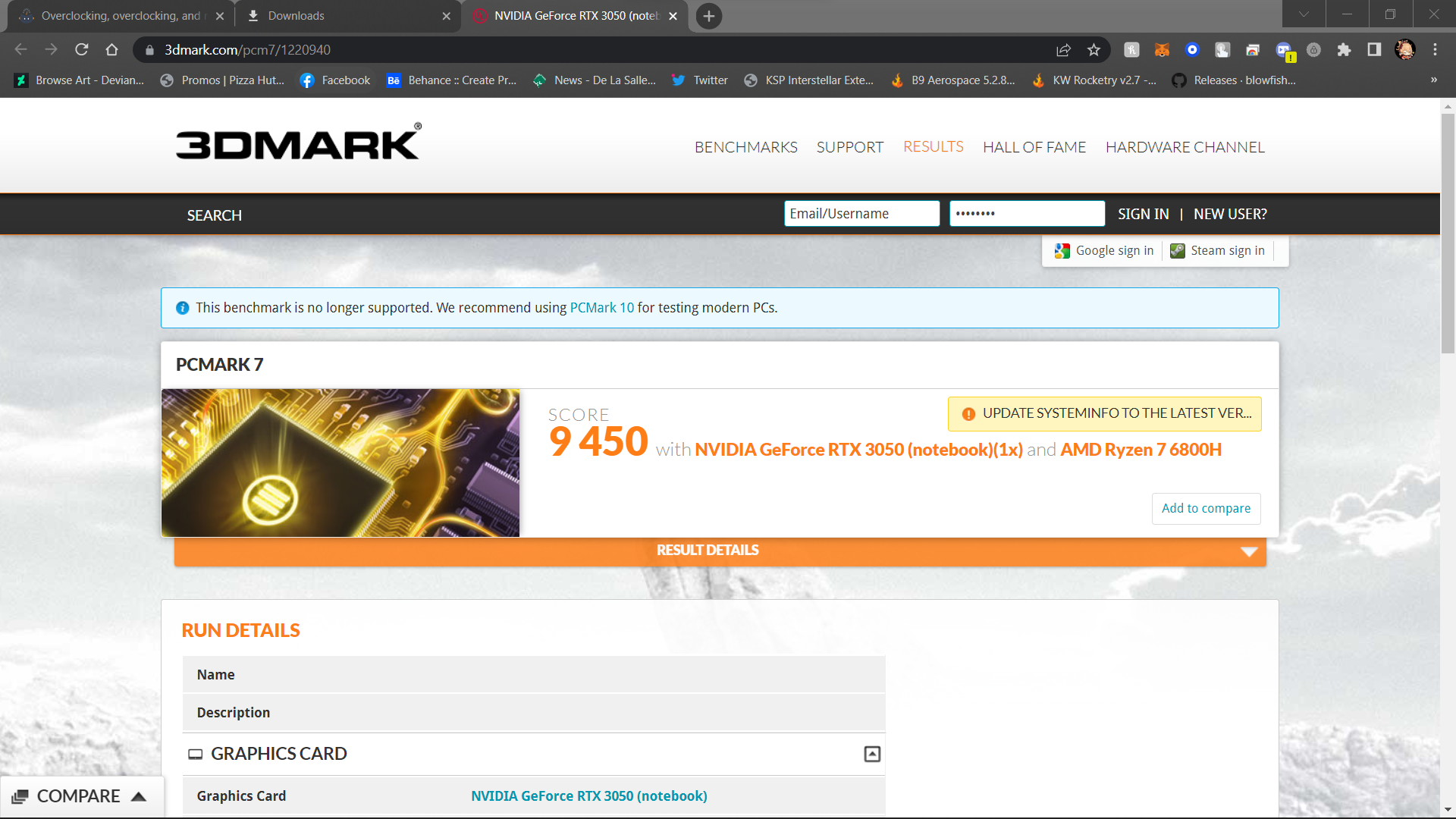The height and width of the screenshot is (819, 1456).
Task: Show more bookmarks chevron
Action: (1434, 80)
